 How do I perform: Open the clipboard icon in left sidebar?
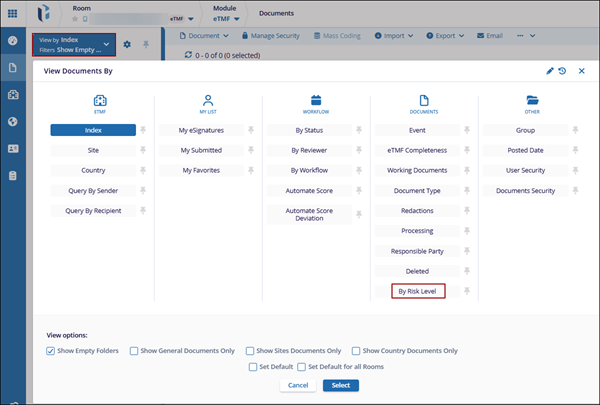(x=13, y=176)
